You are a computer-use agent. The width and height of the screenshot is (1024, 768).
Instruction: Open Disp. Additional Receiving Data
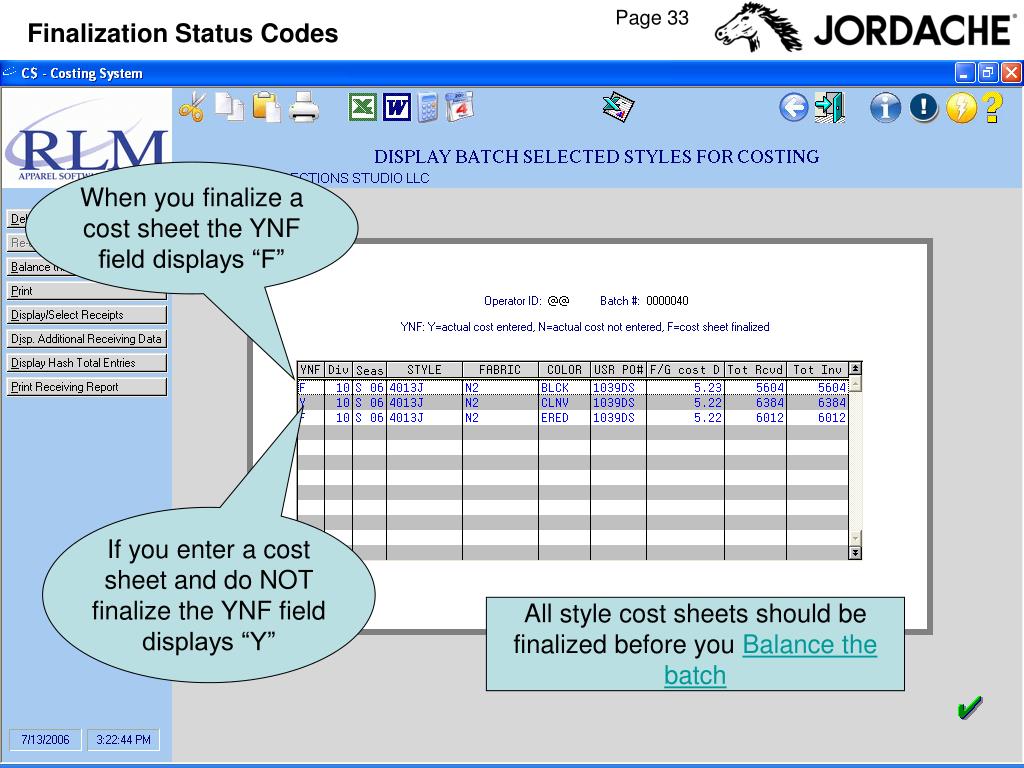pos(86,339)
